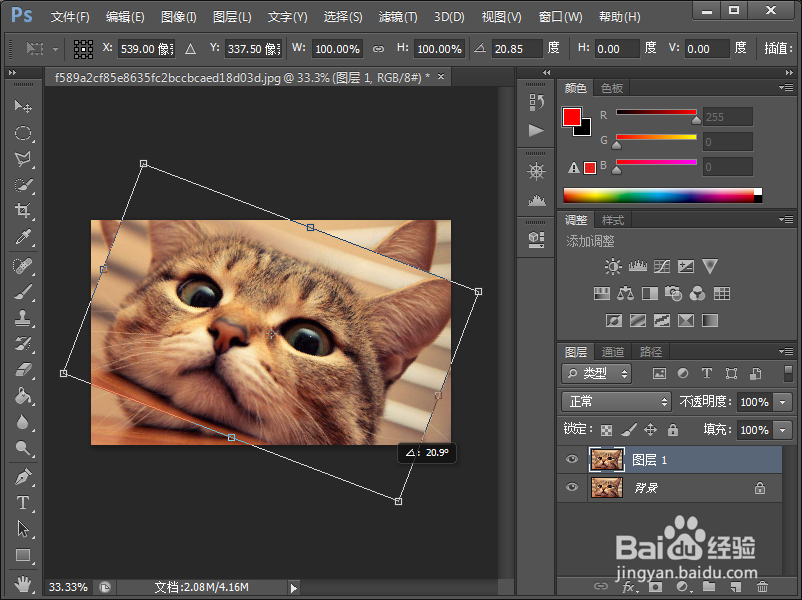
Task: Delete layer with the trash button
Action: pos(762,585)
